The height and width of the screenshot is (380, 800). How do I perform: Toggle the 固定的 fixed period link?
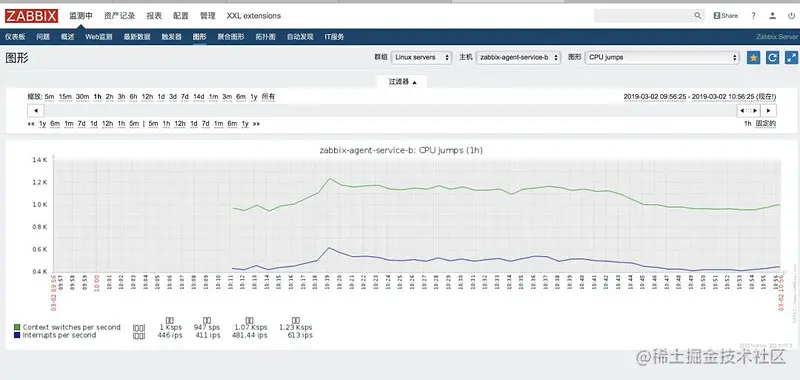766,124
